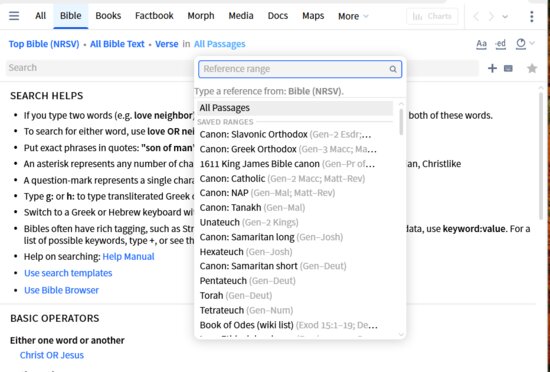The height and width of the screenshot is (372, 550).
Task: Click Use search templates link
Action: (x=68, y=273)
